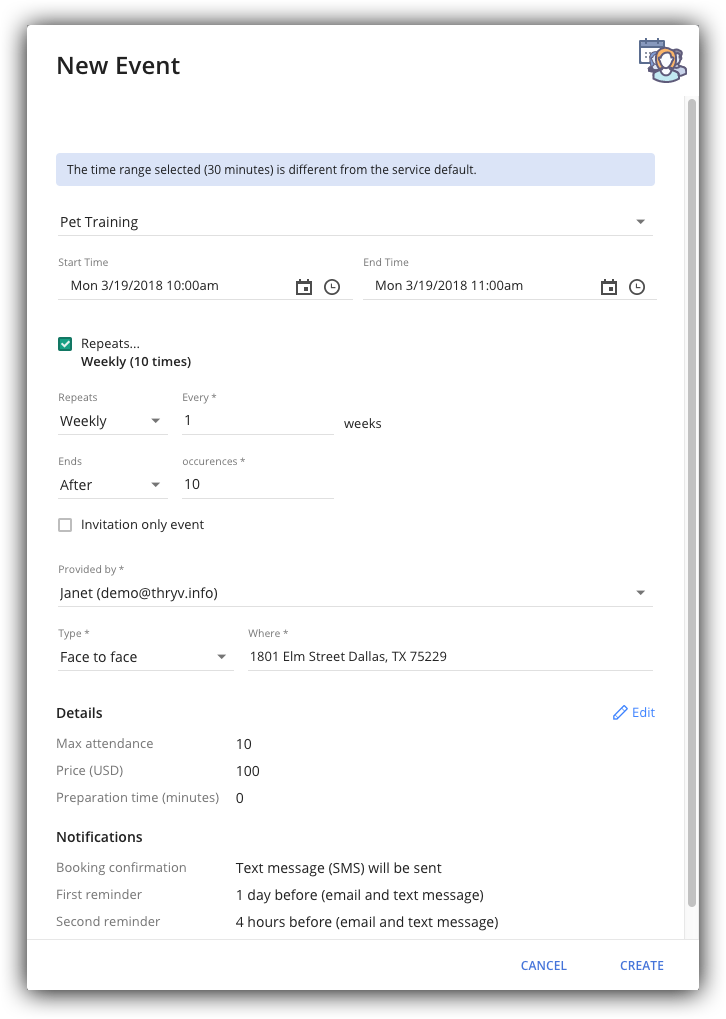Click the occurrences field showing 10
The image size is (726, 1019).
tap(257, 484)
